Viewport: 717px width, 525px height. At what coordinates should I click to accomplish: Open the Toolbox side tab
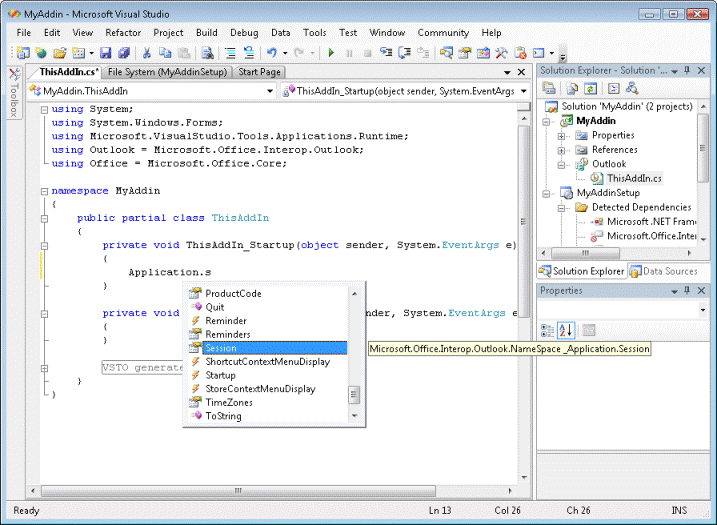tap(14, 94)
